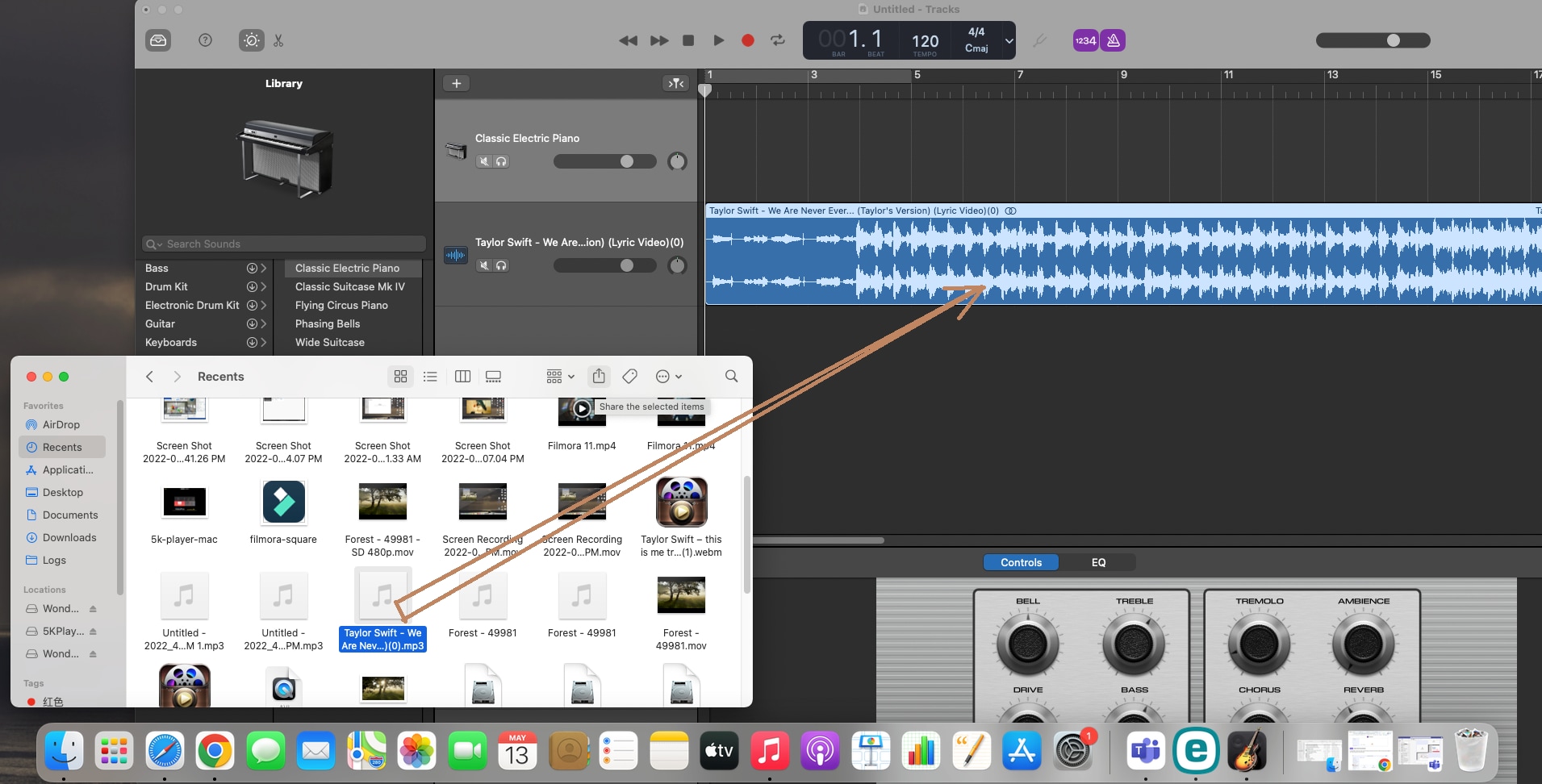The height and width of the screenshot is (784, 1542).
Task: Click the Fast Forward transport button
Action: [659, 40]
